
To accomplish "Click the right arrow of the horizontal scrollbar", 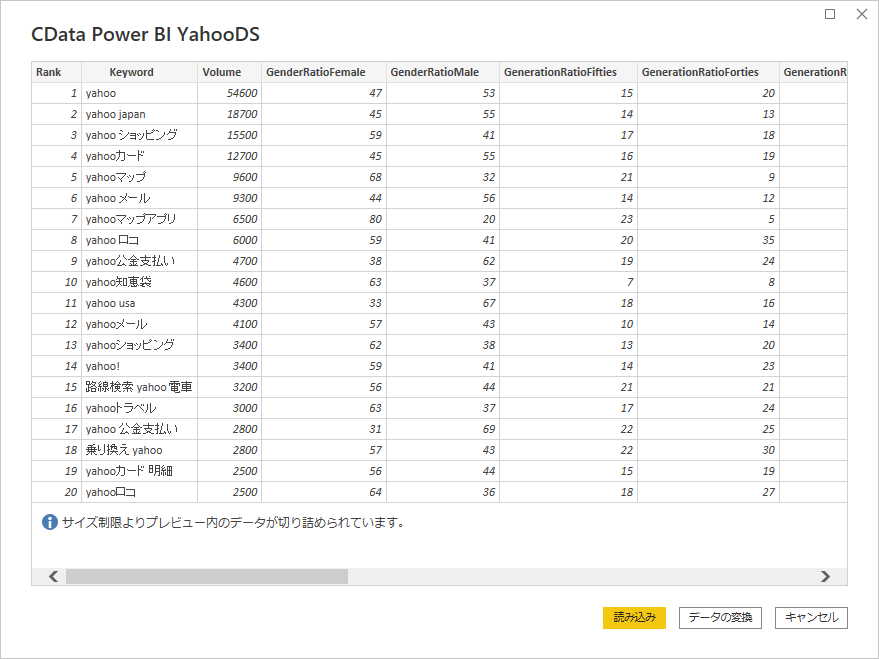I will [825, 576].
